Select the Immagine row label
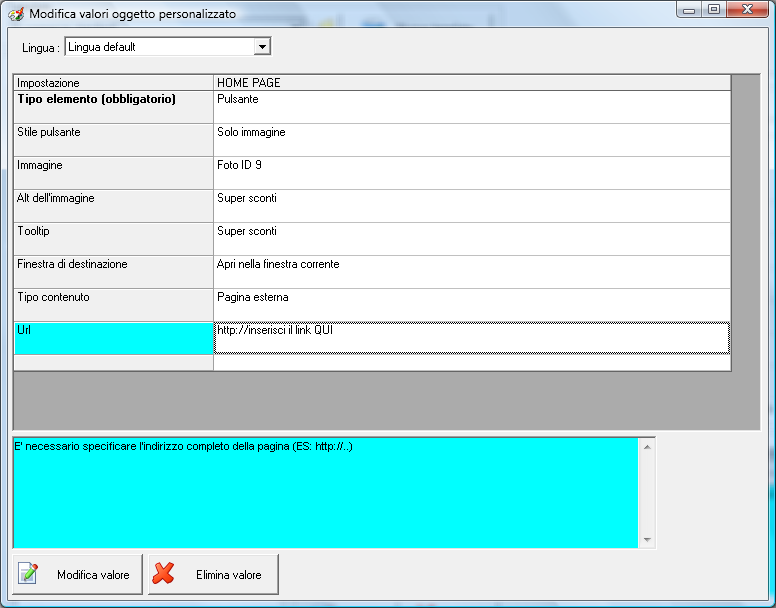 (x=114, y=173)
